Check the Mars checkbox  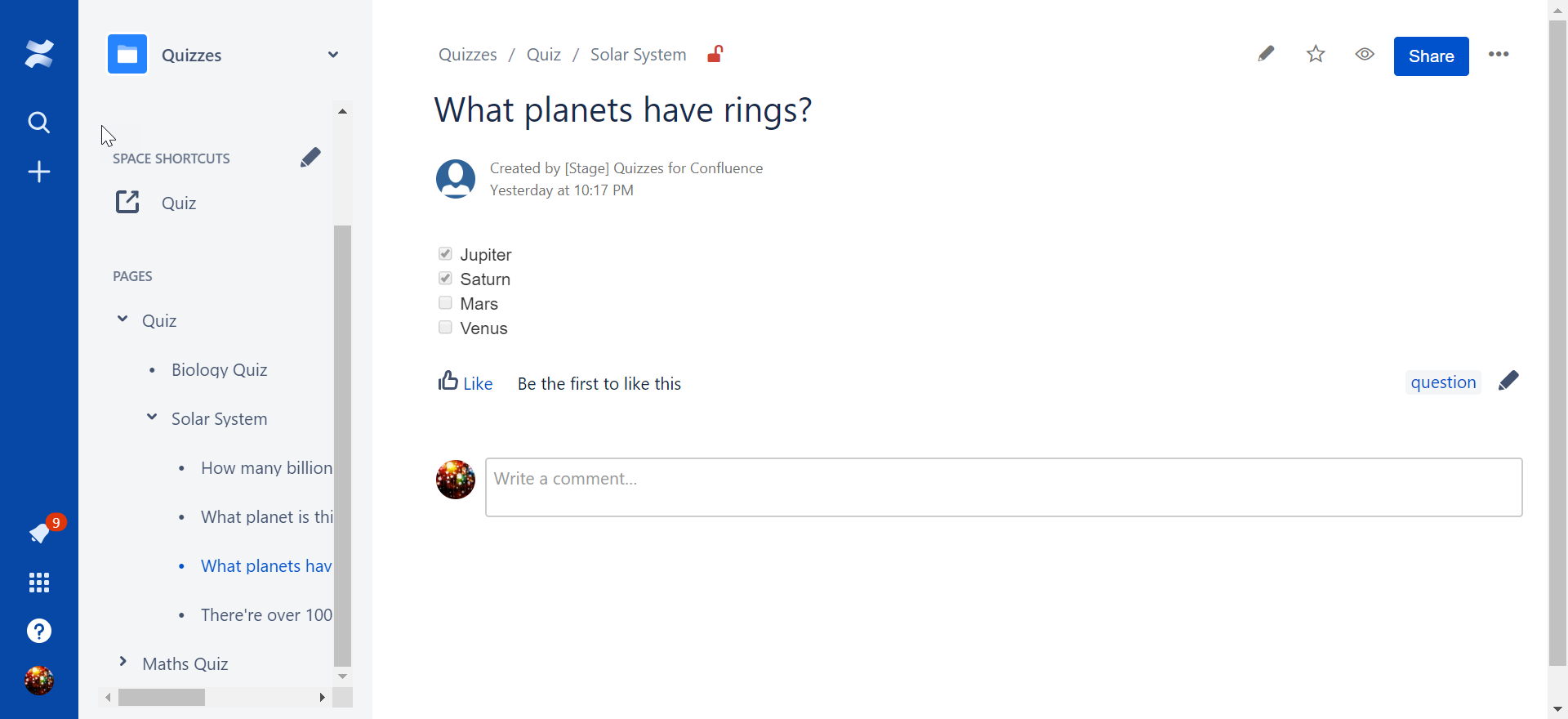point(445,303)
